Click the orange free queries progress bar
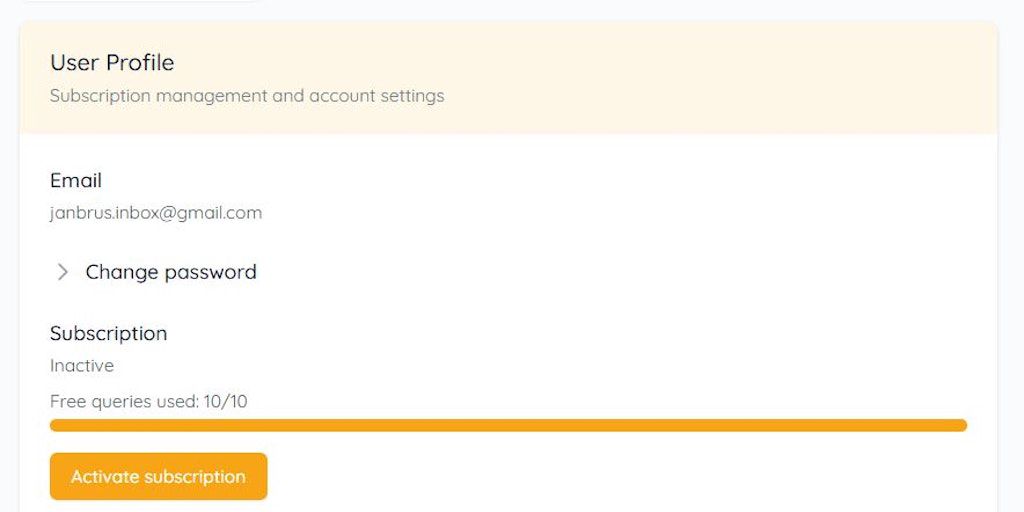This screenshot has width=1024, height=512. [508, 425]
